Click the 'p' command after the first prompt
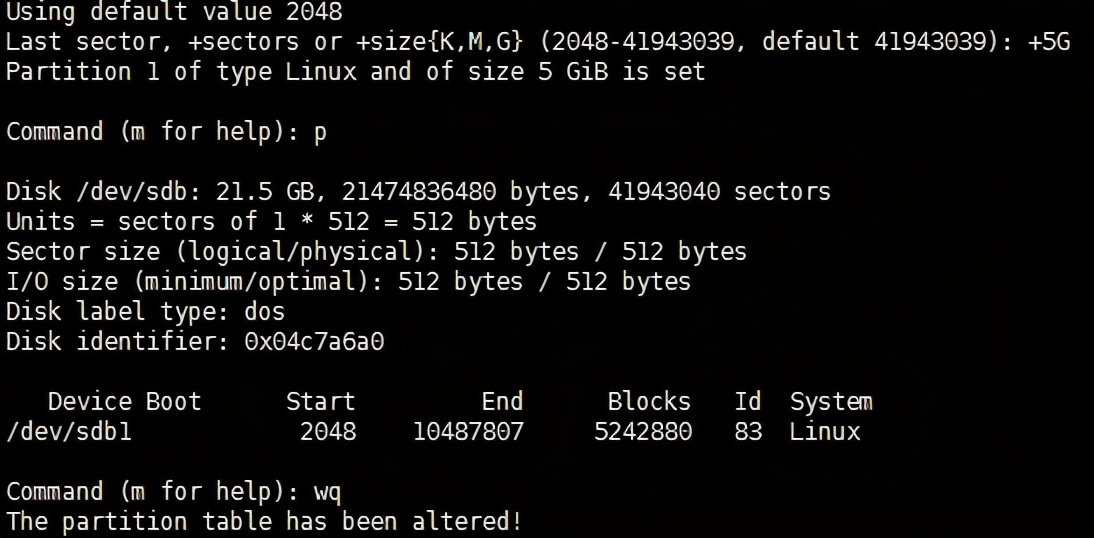This screenshot has height=538, width=1094. (x=320, y=133)
